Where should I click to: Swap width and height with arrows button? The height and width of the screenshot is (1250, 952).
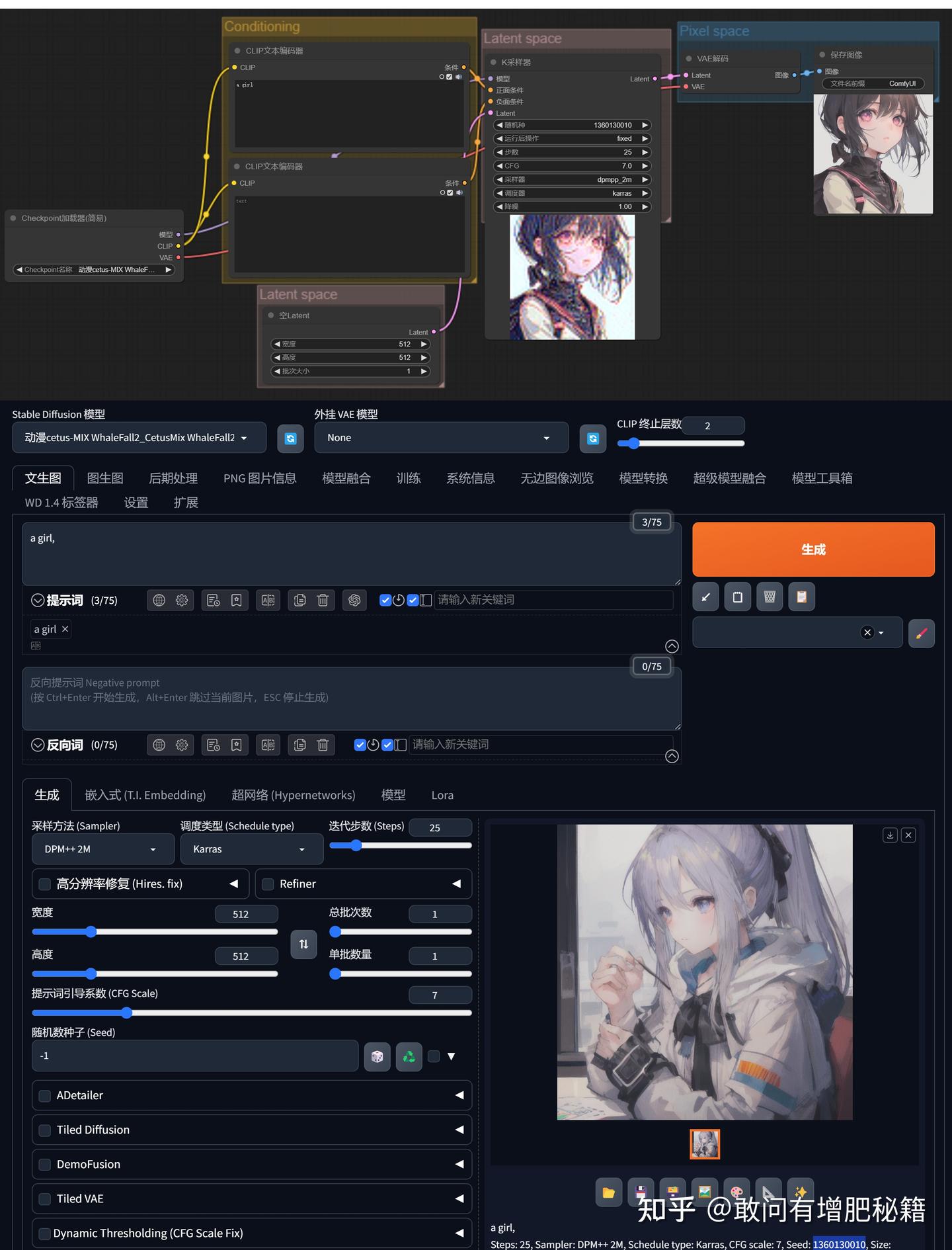click(303, 944)
